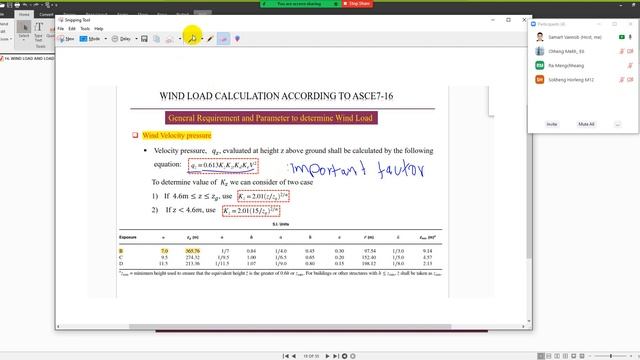The height and width of the screenshot is (360, 640).
Task: Click the previous view circle icon
Action: point(344,356)
